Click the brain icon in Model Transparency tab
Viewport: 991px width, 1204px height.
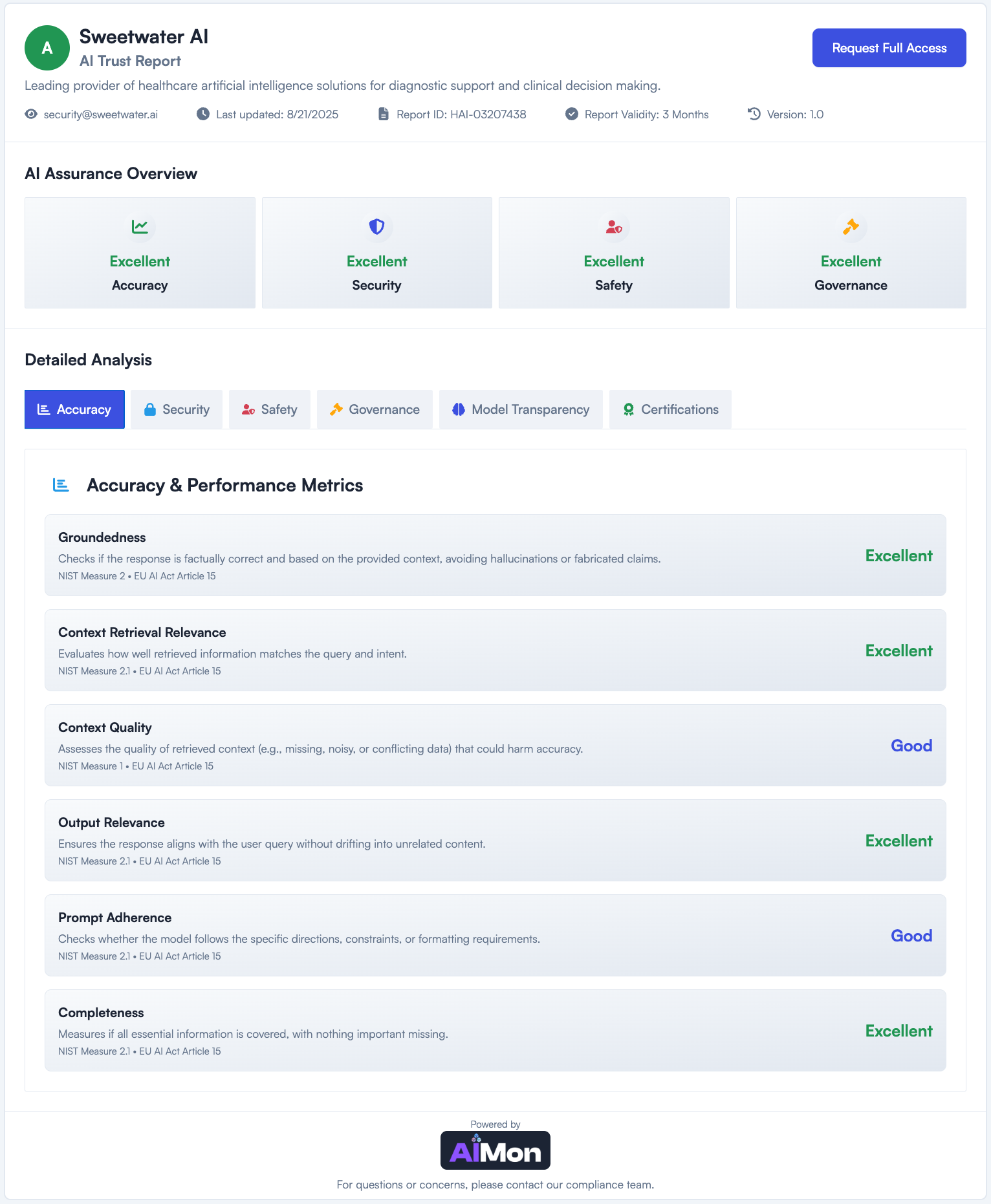[x=459, y=409]
